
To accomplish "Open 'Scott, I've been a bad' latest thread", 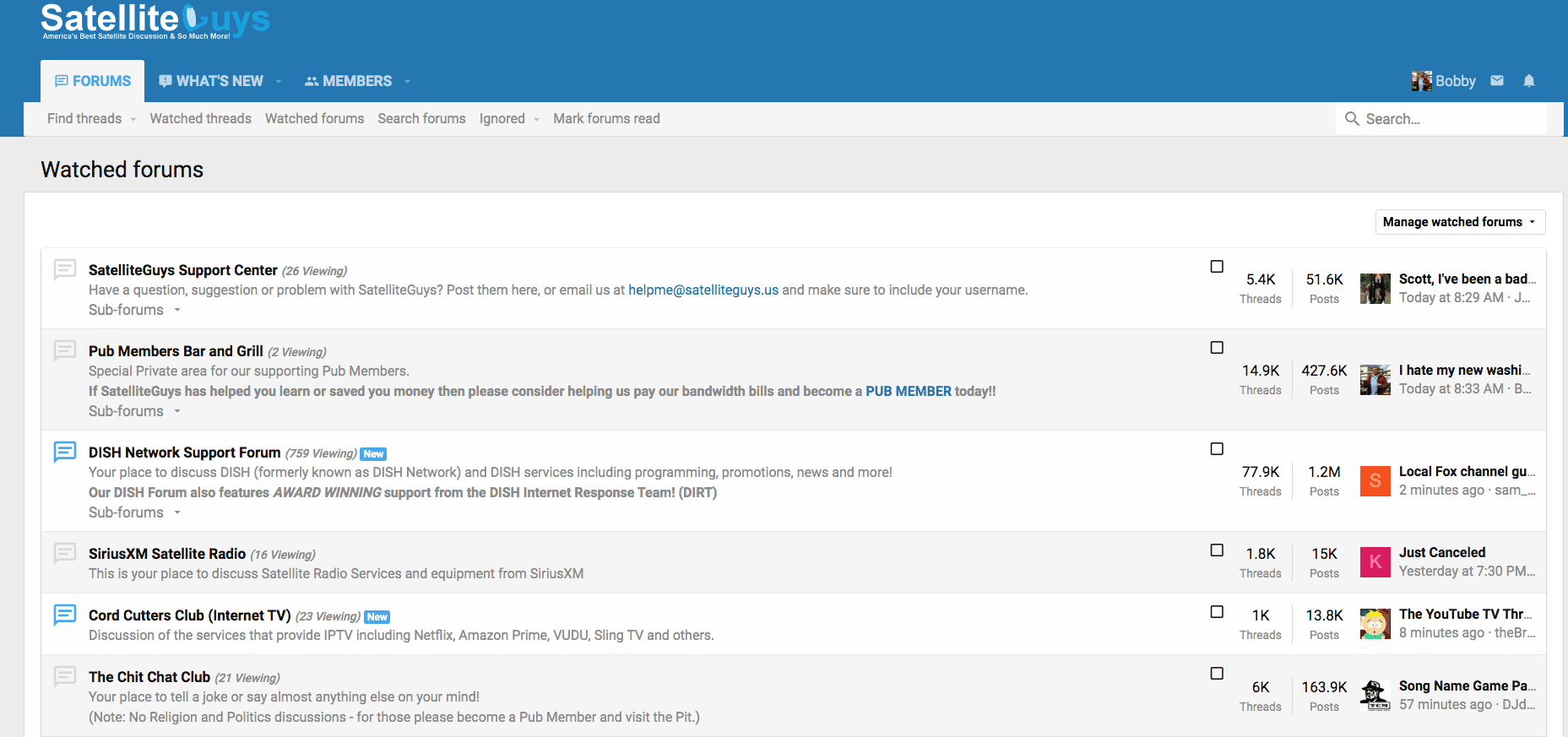I will pyautogui.click(x=1468, y=279).
